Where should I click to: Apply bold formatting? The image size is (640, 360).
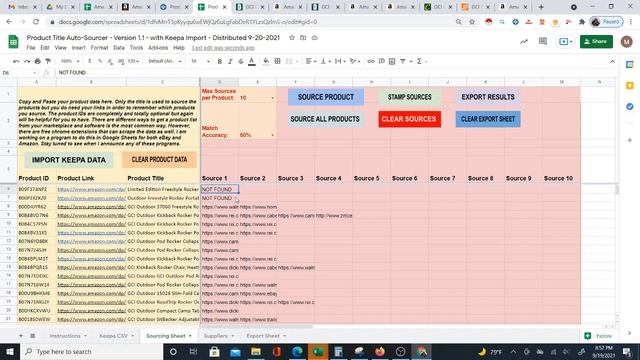coord(220,61)
